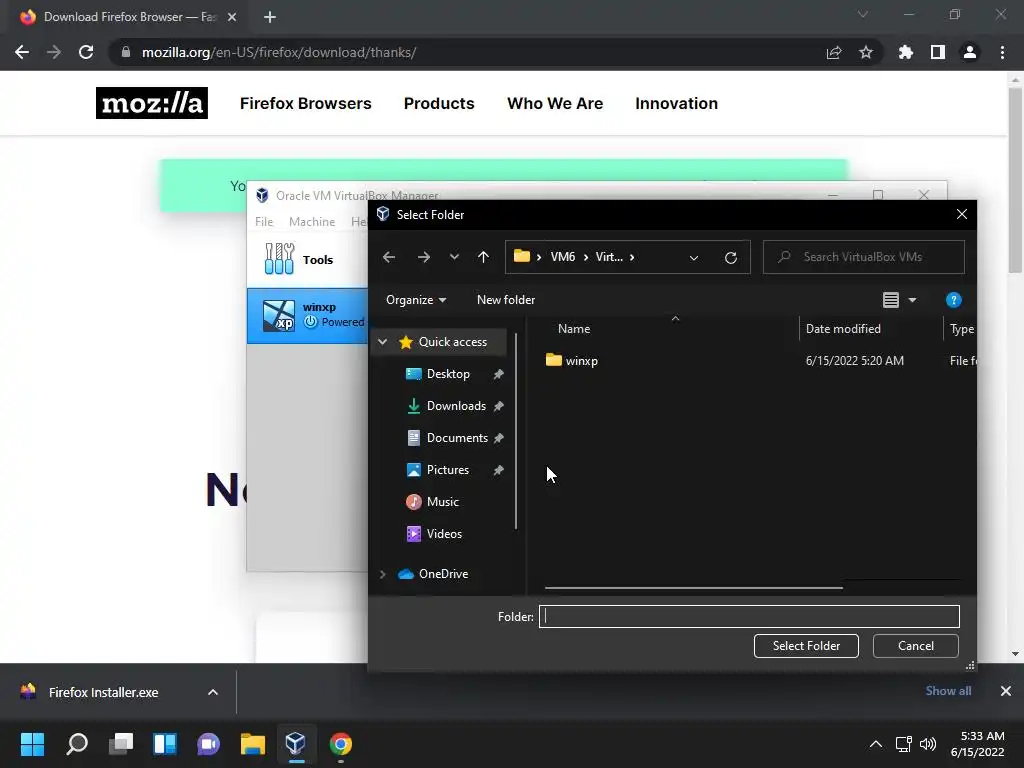The width and height of the screenshot is (1024, 768).
Task: Confirm with Select Folder button
Action: tap(806, 646)
